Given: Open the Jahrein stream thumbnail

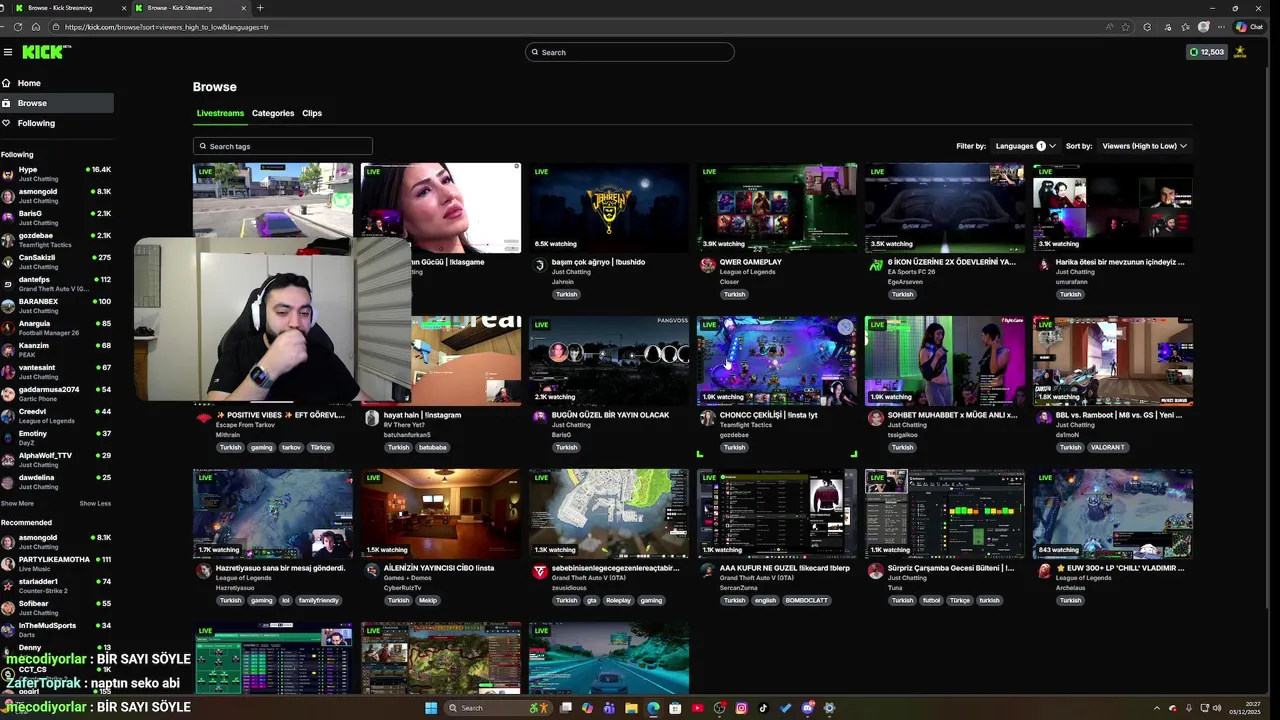Looking at the screenshot, I should [x=609, y=208].
